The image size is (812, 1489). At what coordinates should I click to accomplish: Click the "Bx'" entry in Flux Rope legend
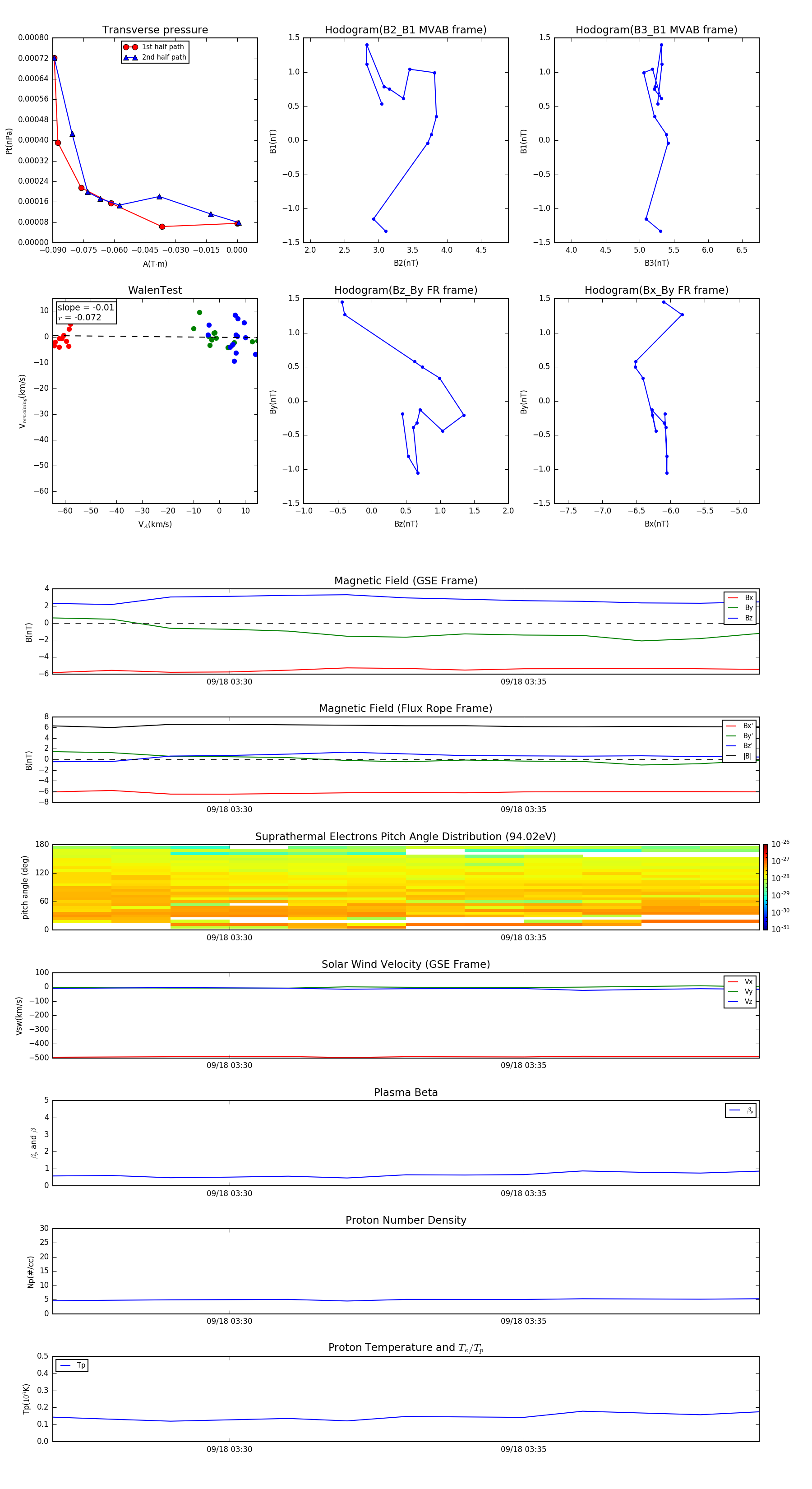pos(740,726)
